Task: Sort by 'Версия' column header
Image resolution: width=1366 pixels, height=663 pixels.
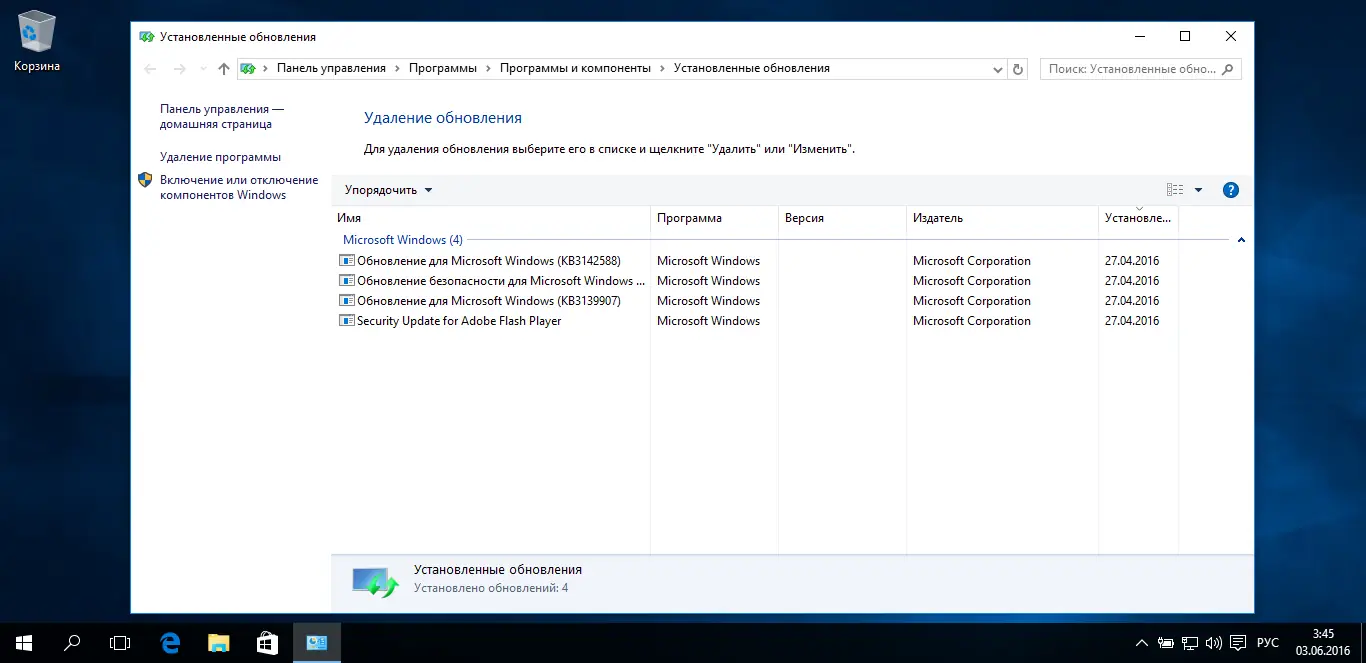Action: coord(842,218)
